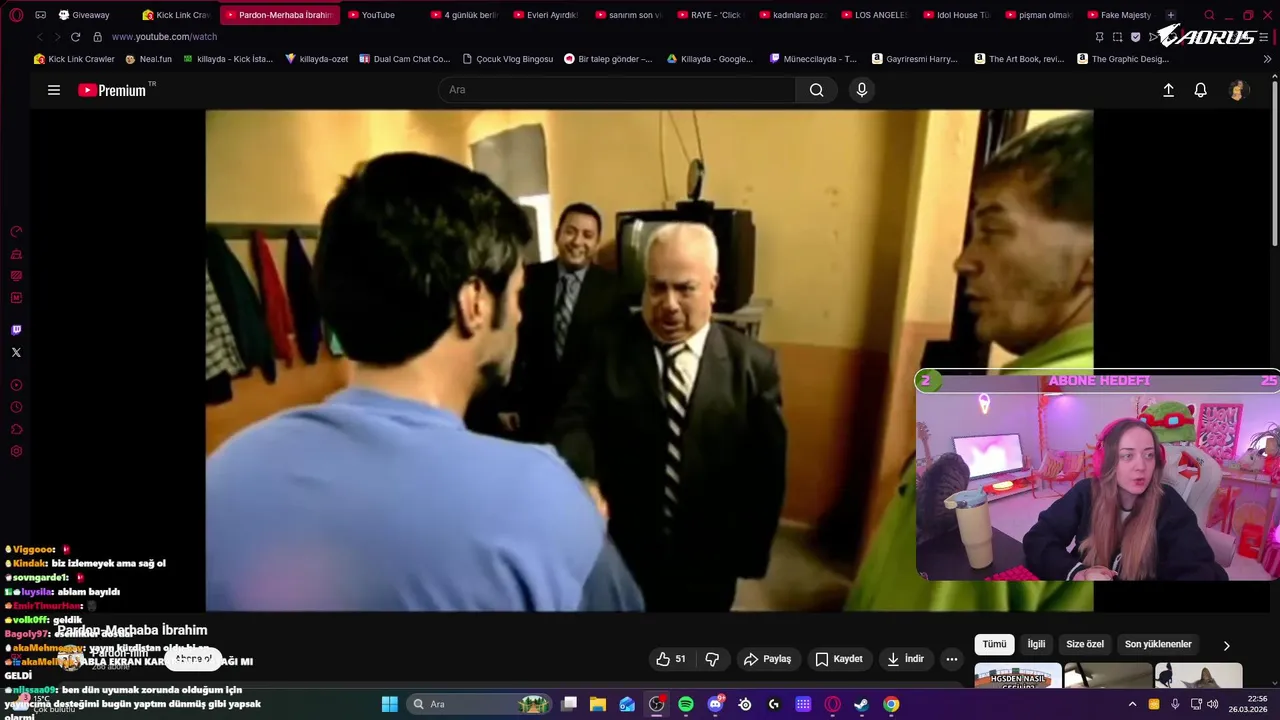Screen dimensions: 1280x720
Task: Reload the page with the refresh icon
Action: point(75,37)
